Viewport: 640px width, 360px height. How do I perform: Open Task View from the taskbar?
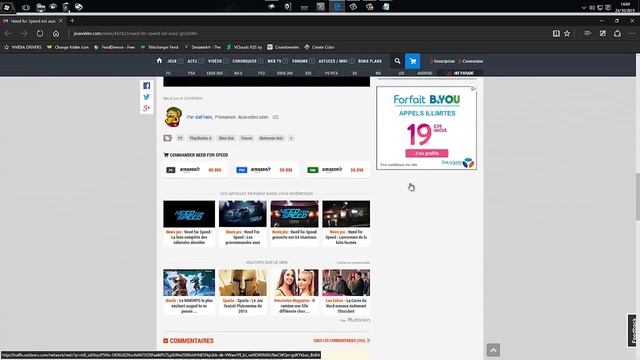coord(26,7)
